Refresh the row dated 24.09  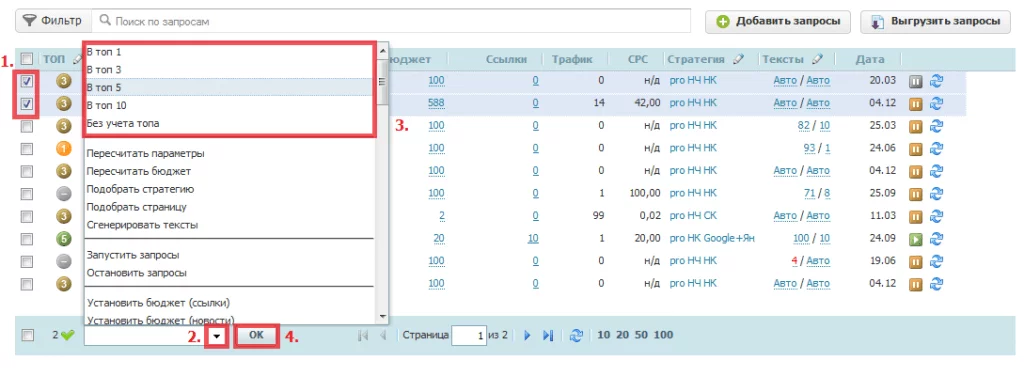click(x=936, y=239)
